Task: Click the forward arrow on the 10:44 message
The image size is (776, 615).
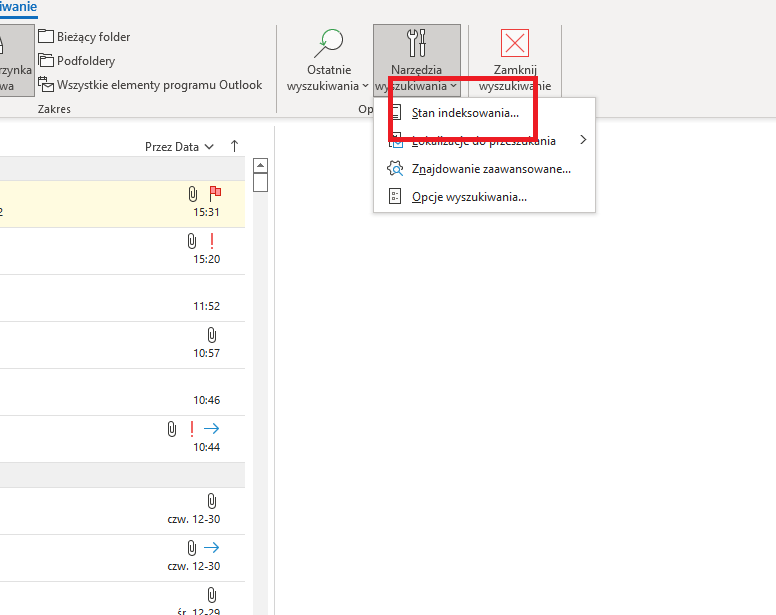Action: [211, 428]
